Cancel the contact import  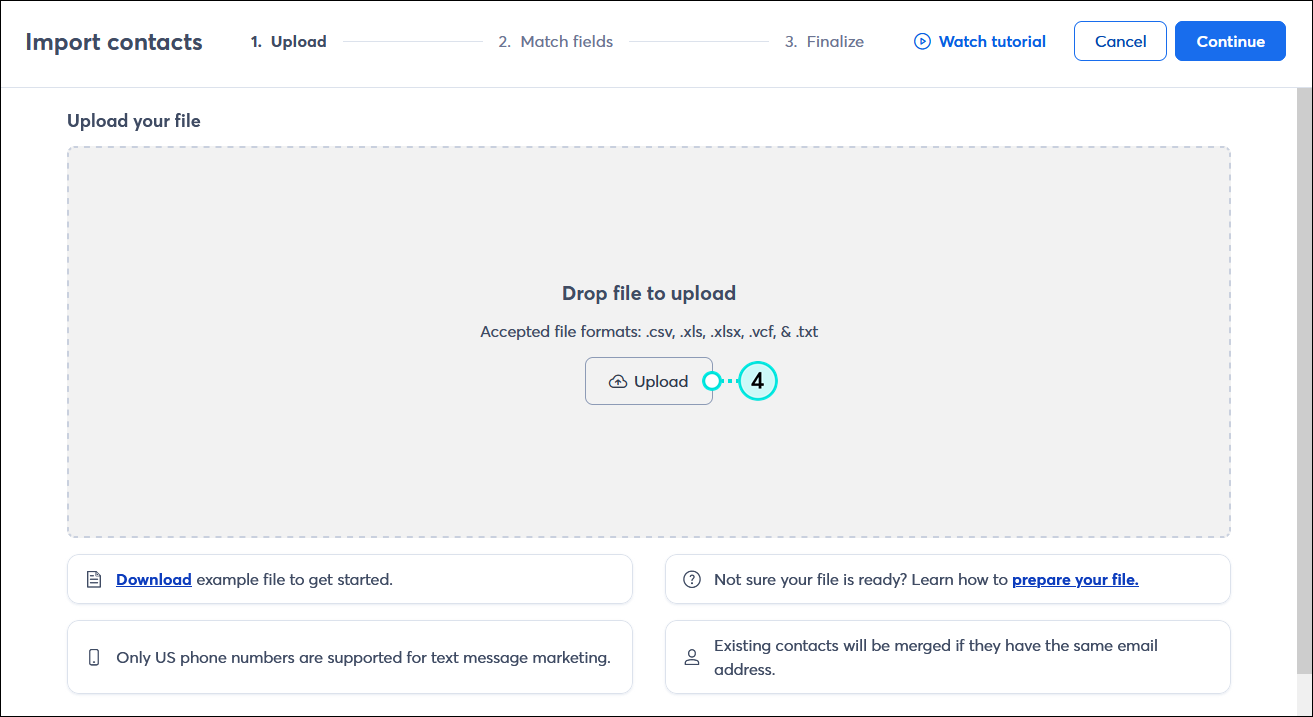[1120, 41]
